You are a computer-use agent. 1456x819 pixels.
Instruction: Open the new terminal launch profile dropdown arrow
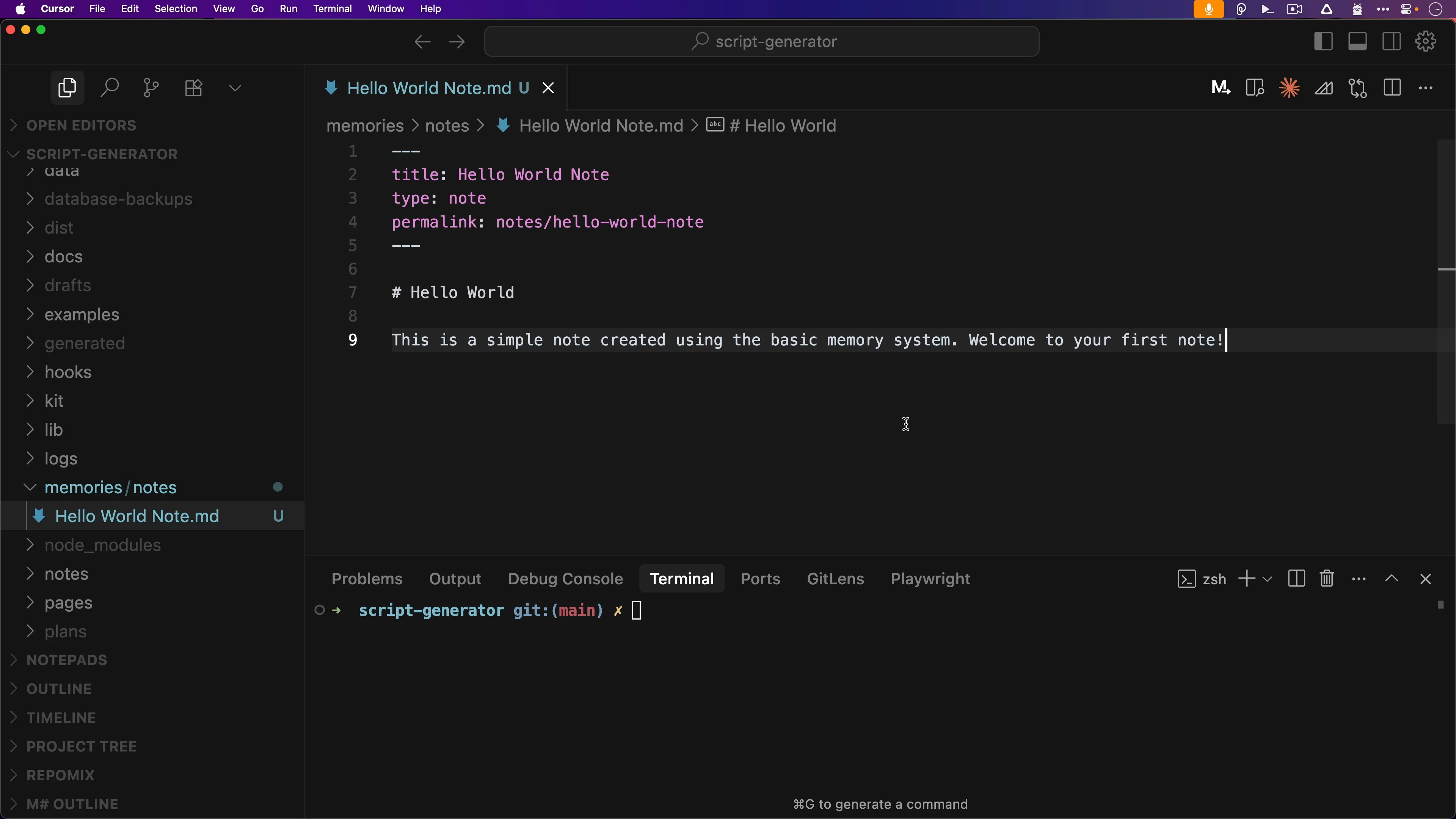pyautogui.click(x=1267, y=579)
